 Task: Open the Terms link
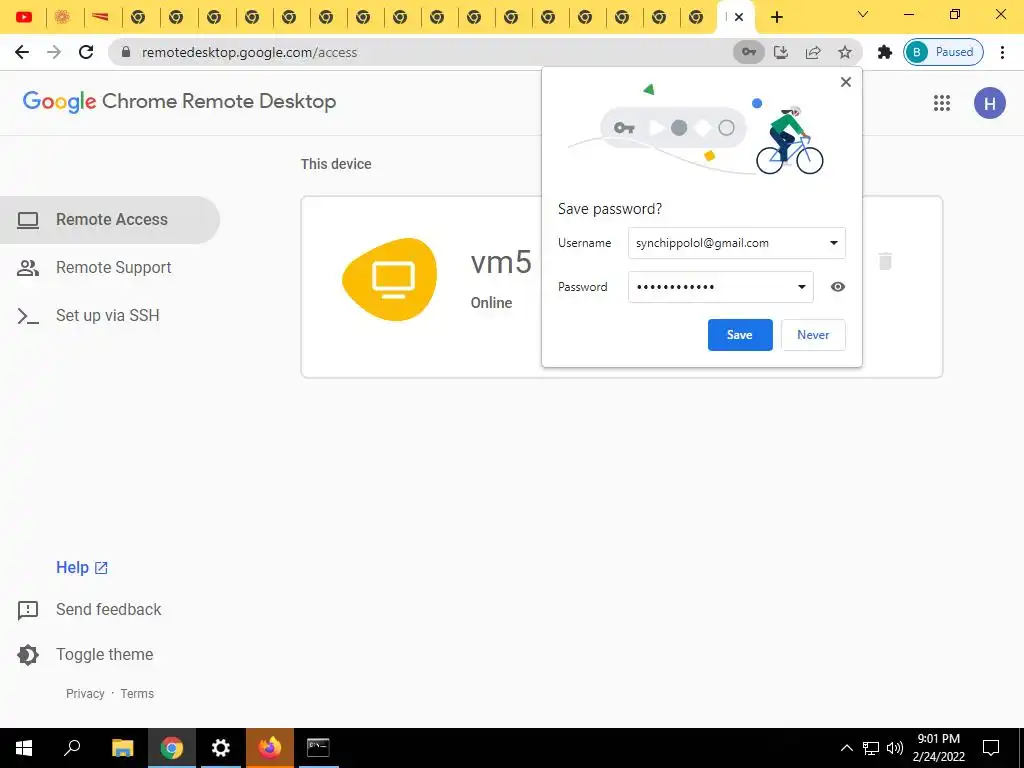click(x=137, y=694)
